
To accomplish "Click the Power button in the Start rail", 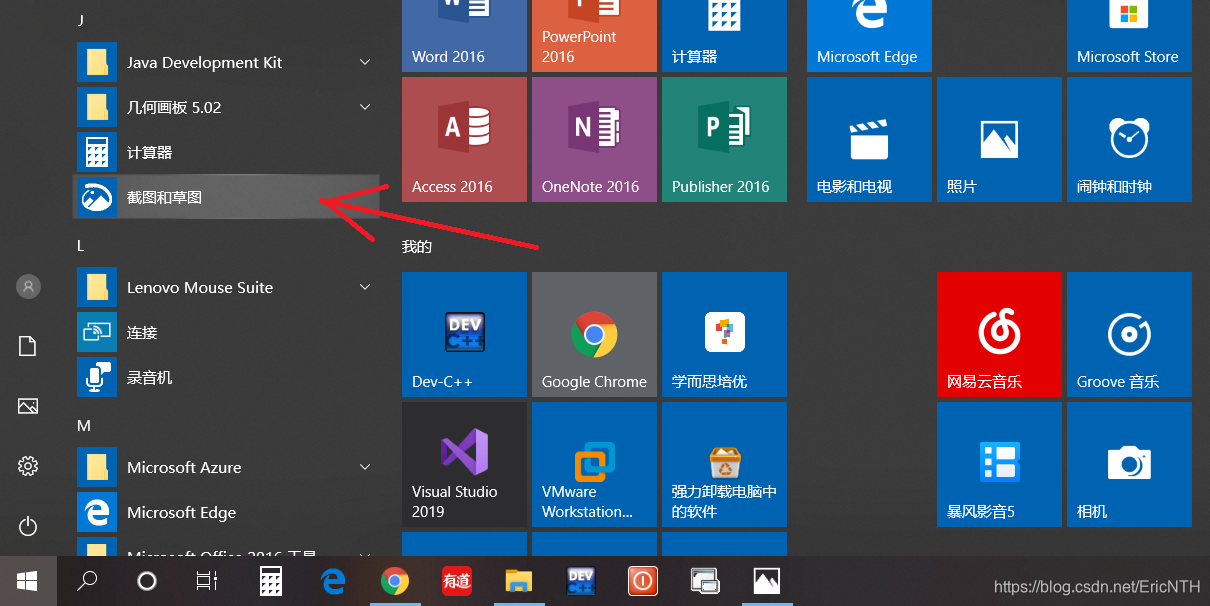I will (28, 526).
